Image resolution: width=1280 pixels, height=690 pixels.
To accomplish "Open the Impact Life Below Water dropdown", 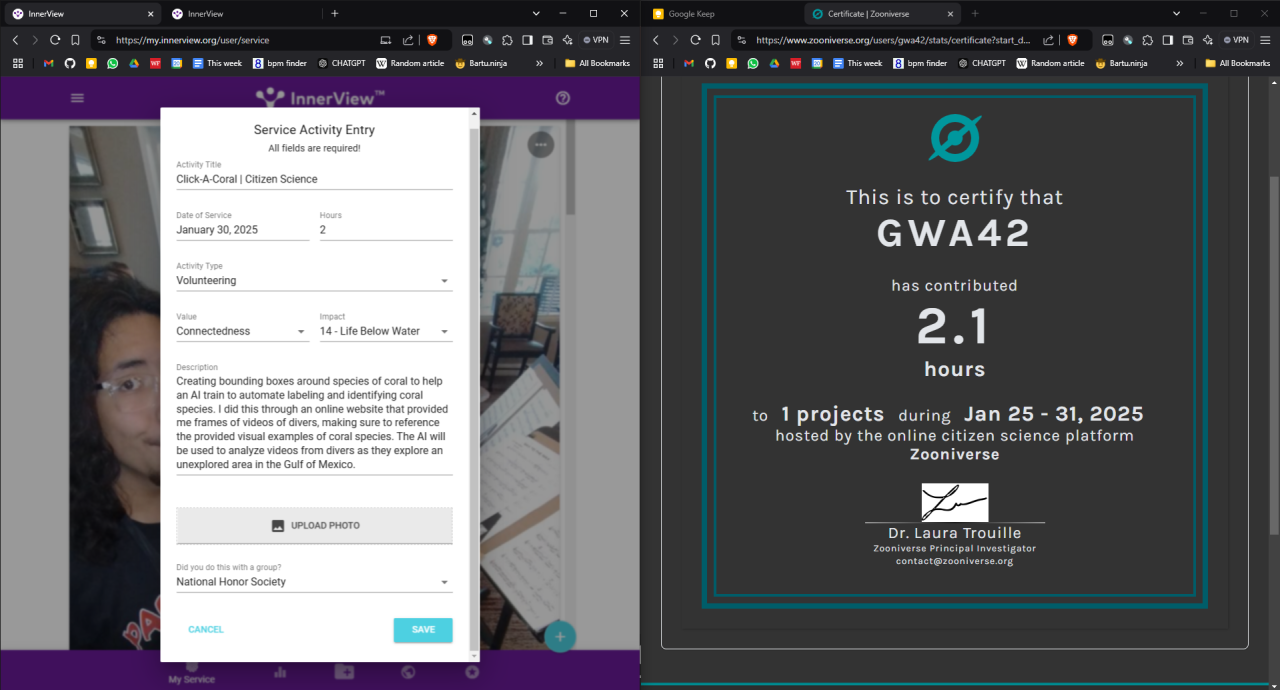I will click(x=386, y=331).
